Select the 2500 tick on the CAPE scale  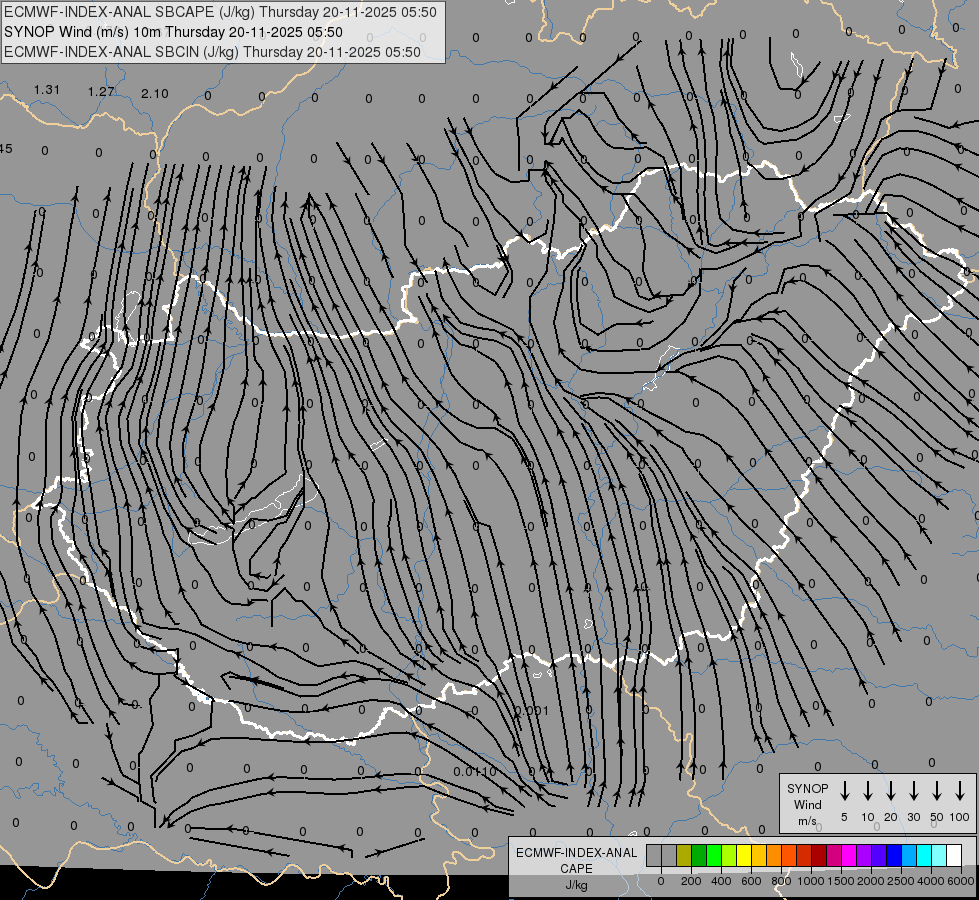[x=901, y=881]
